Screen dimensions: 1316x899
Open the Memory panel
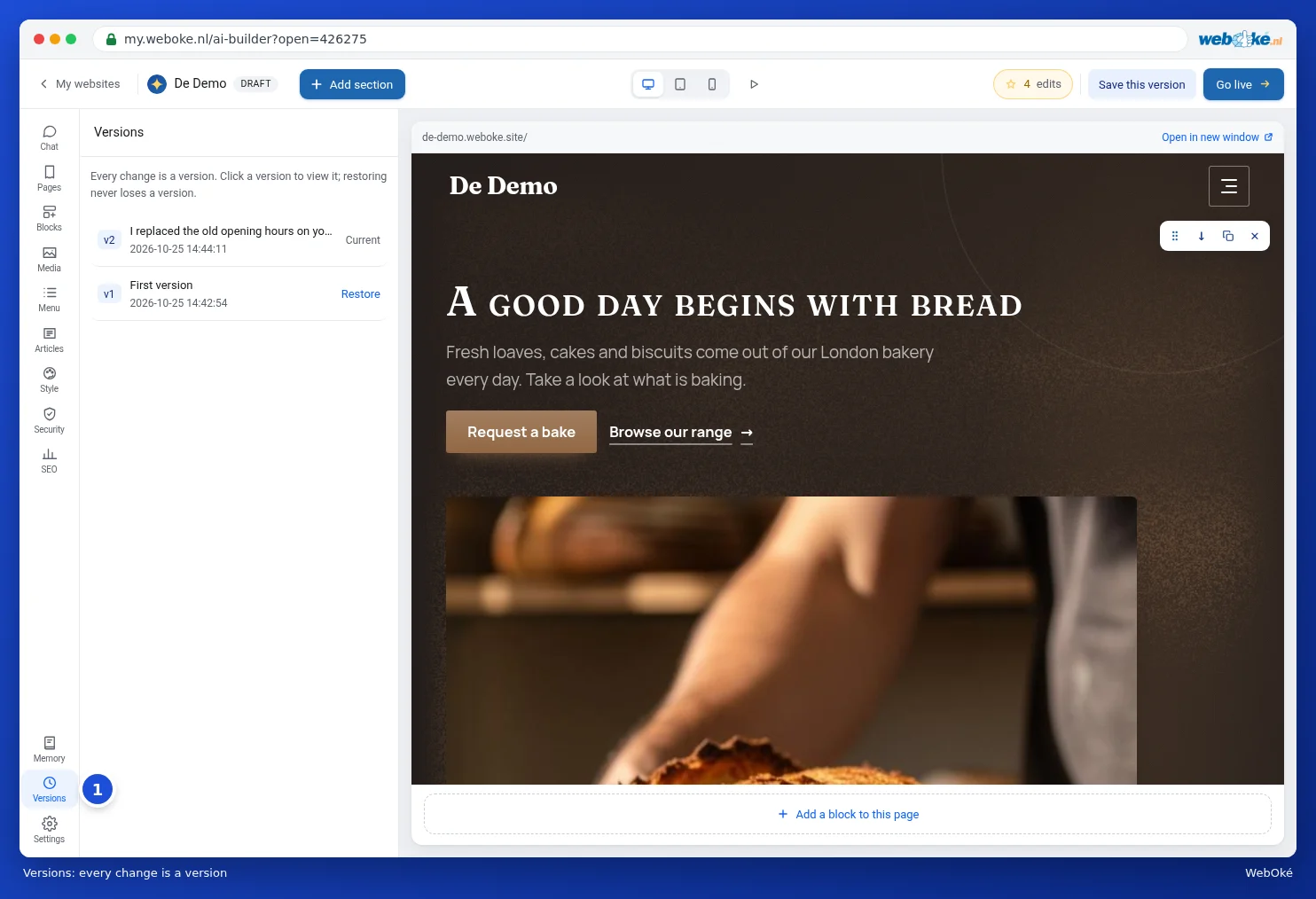click(50, 749)
